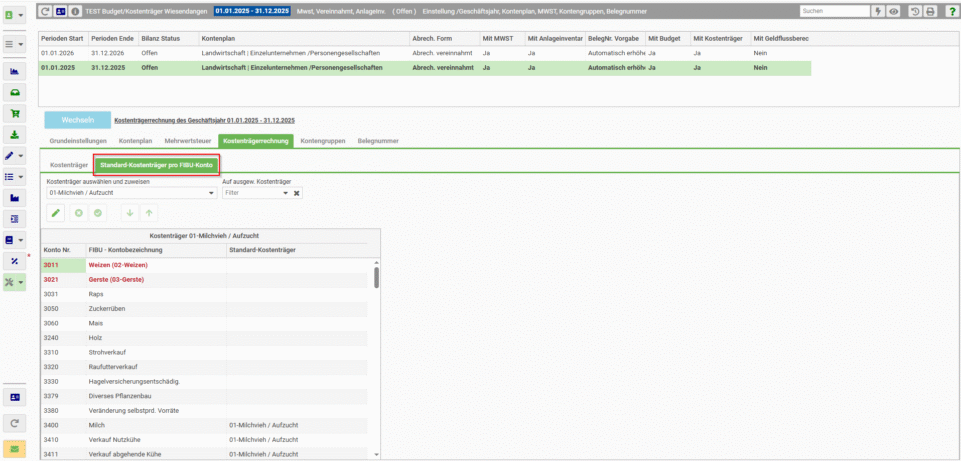Screen dimensions: 961x461
Task: Click the client card icon in top bar
Action: (60, 11)
